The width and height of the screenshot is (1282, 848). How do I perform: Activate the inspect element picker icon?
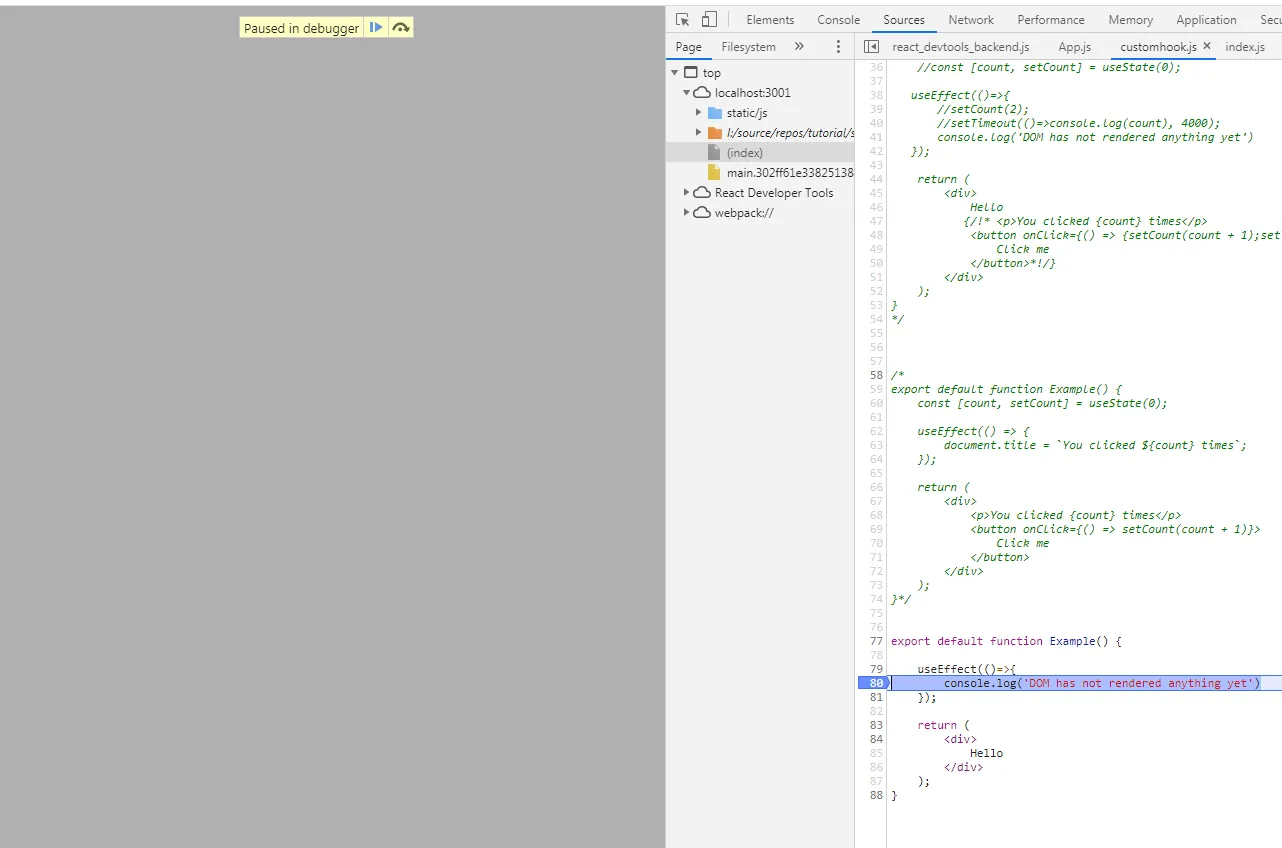[683, 20]
